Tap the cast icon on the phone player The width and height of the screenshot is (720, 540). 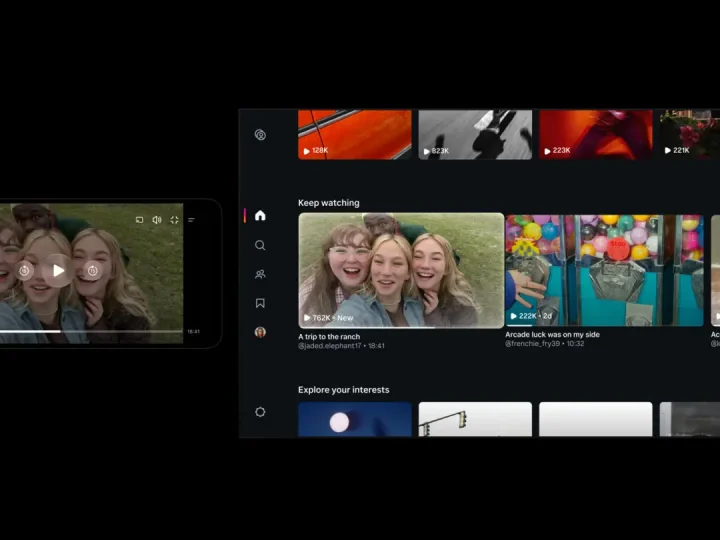pyautogui.click(x=140, y=220)
